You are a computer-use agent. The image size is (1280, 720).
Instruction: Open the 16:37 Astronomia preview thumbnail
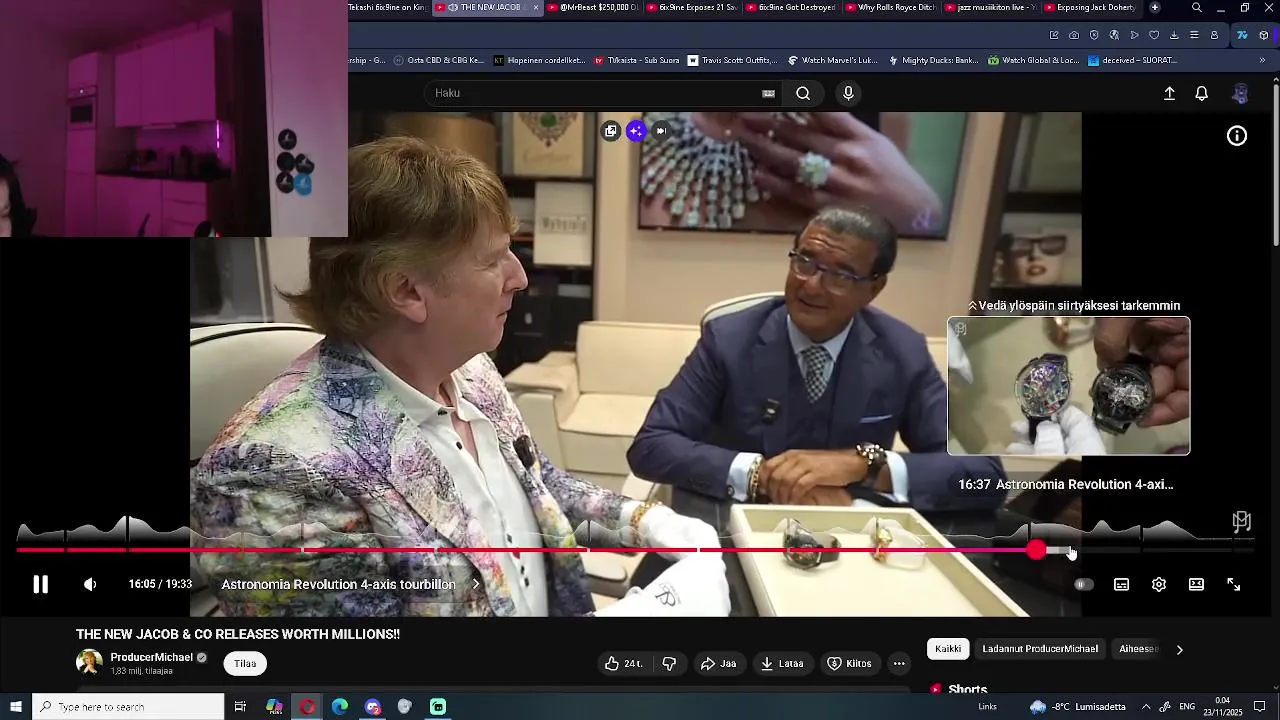point(1069,386)
